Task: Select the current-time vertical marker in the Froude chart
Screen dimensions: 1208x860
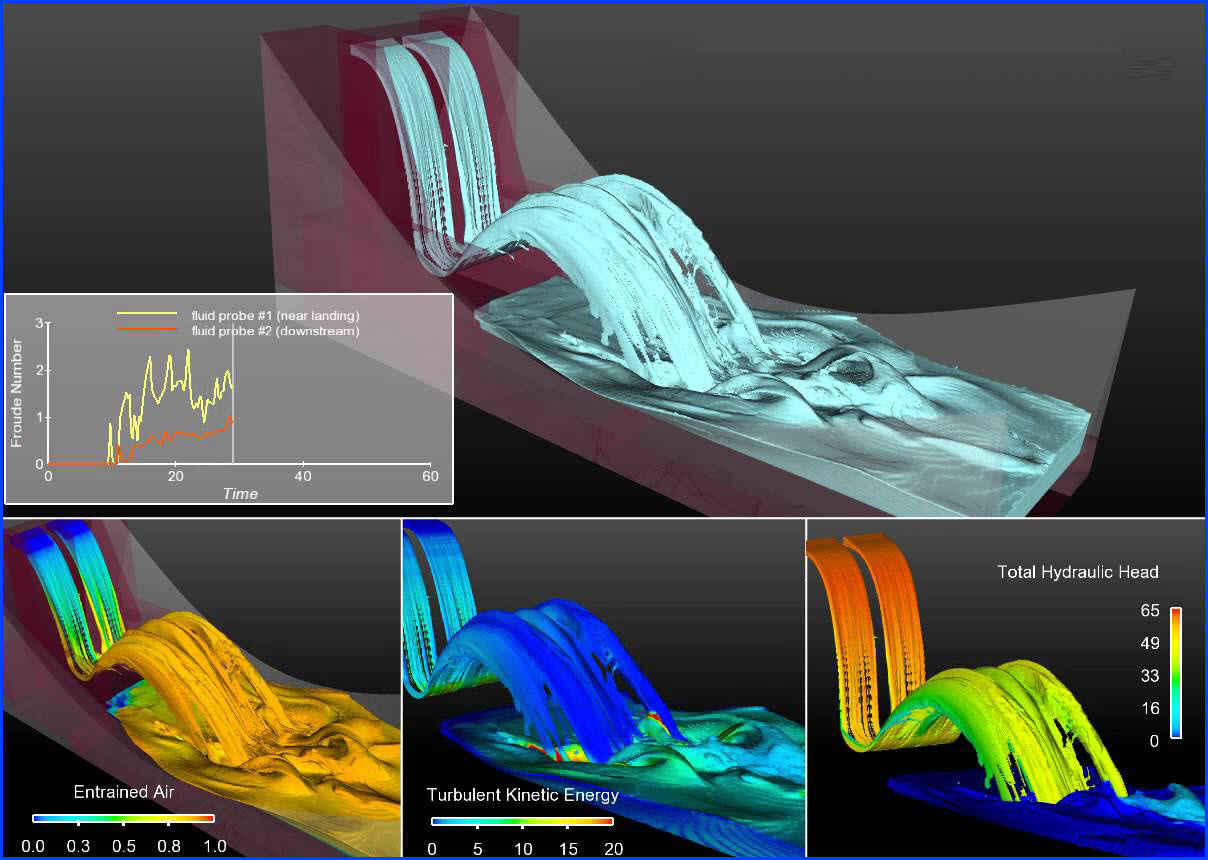Action: (233, 393)
